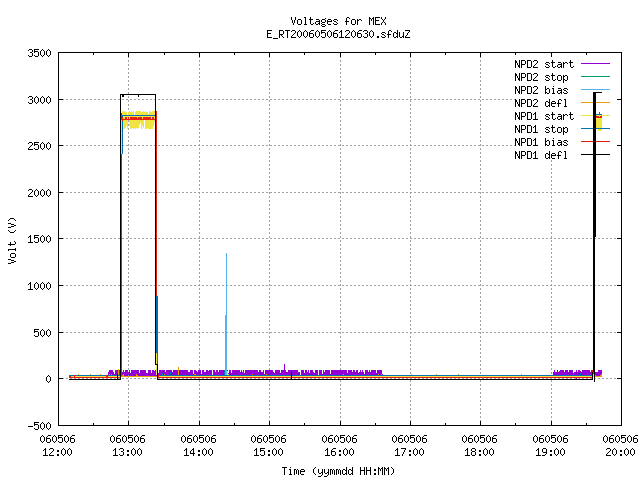
Task: Click the 20:00 x-axis tick label
Action: point(620,452)
